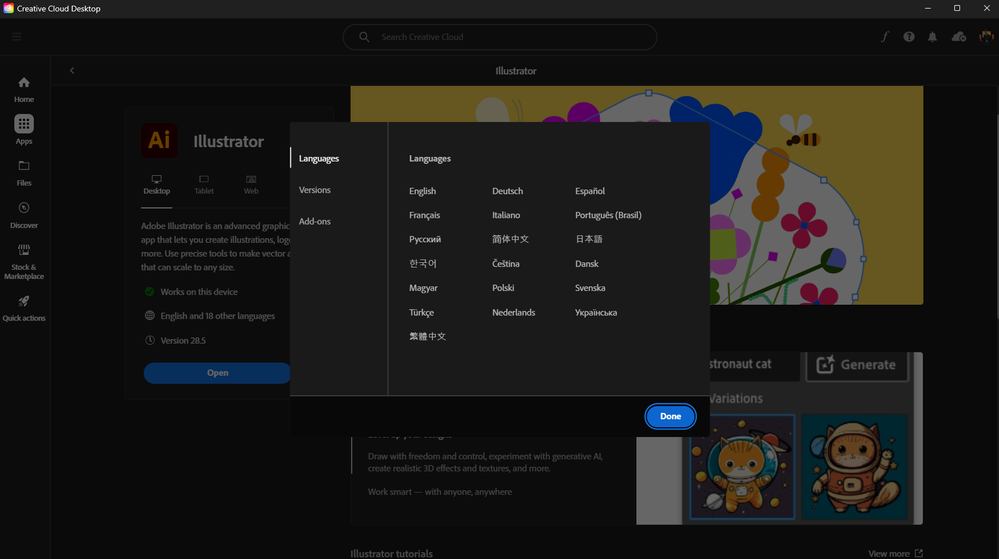The height and width of the screenshot is (559, 999).
Task: Click the Español language entry
Action: pyautogui.click(x=590, y=191)
